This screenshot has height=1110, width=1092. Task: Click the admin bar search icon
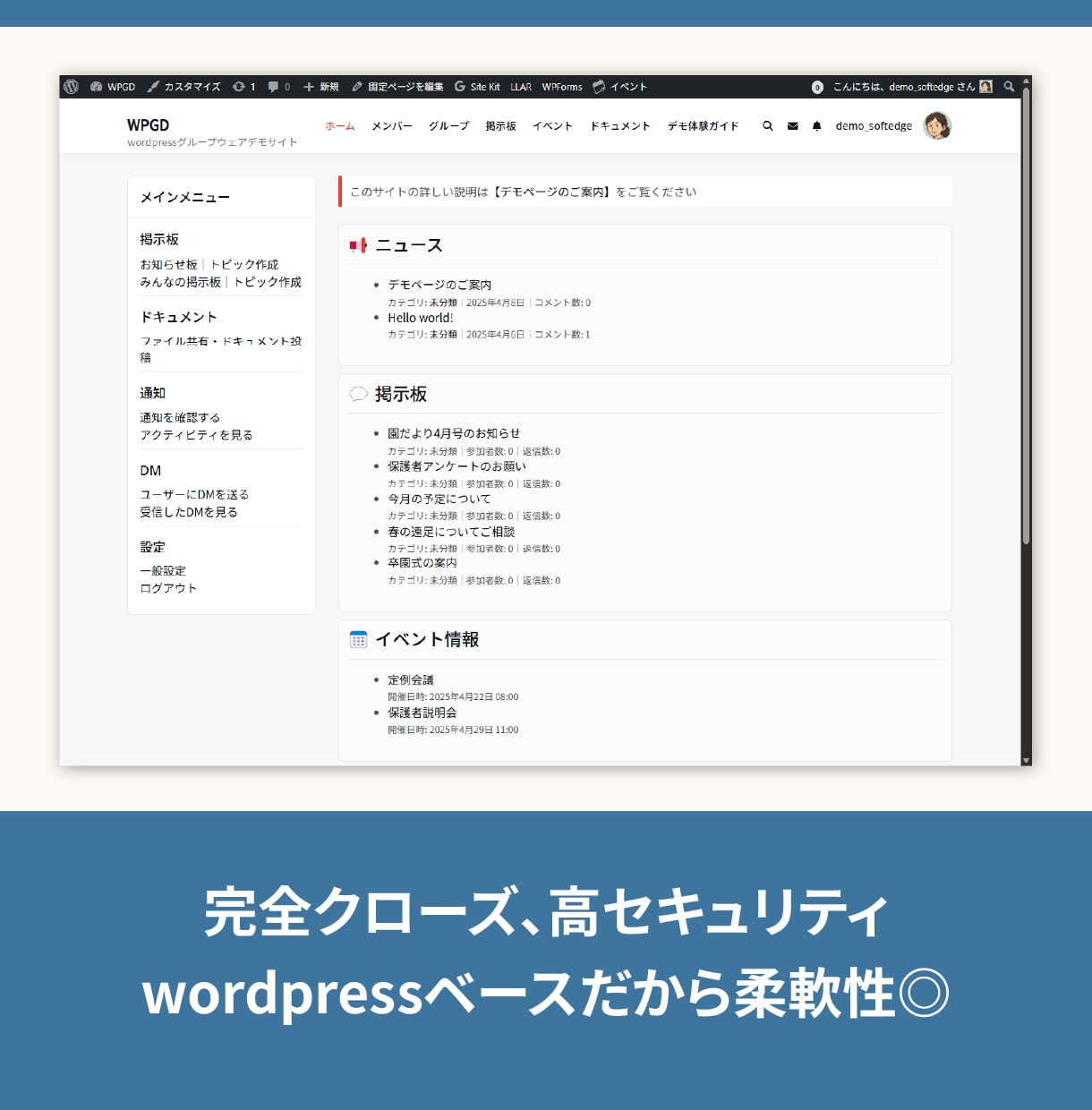(x=1009, y=87)
